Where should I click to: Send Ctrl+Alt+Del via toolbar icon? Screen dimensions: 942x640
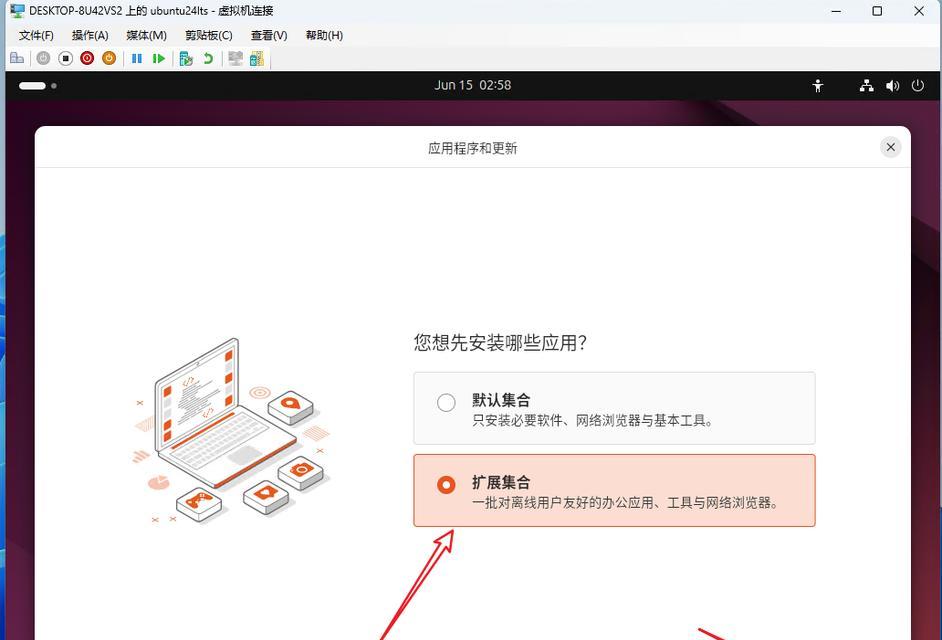pos(17,58)
